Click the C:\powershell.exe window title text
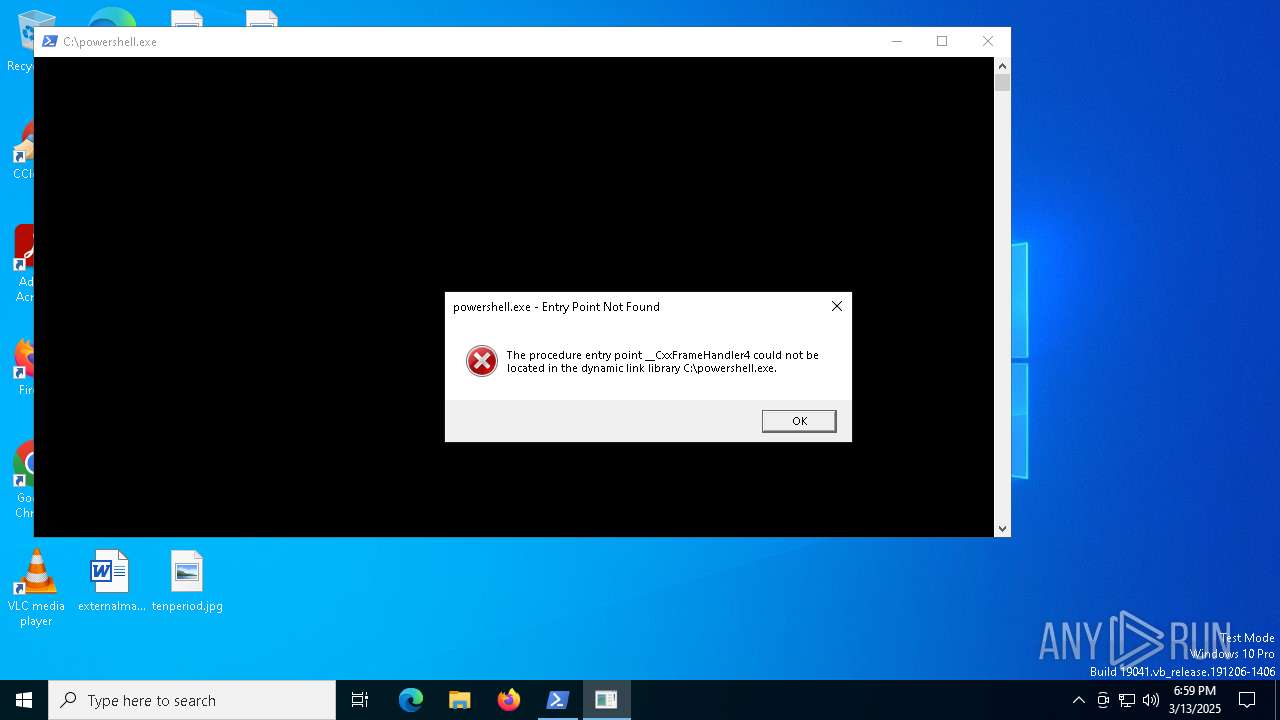The width and height of the screenshot is (1280, 720). tap(110, 42)
